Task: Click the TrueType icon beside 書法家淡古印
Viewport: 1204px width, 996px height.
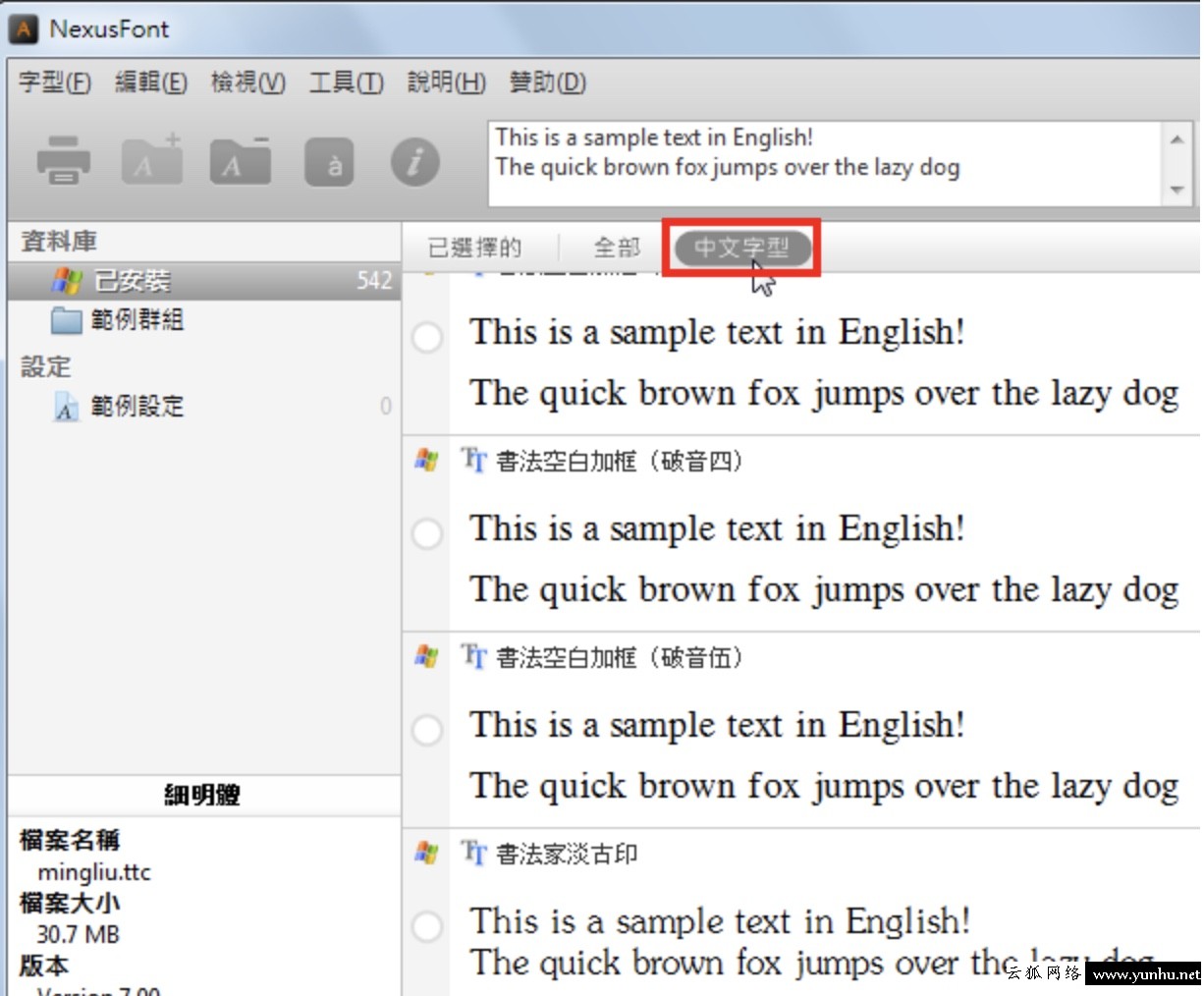Action: point(474,853)
